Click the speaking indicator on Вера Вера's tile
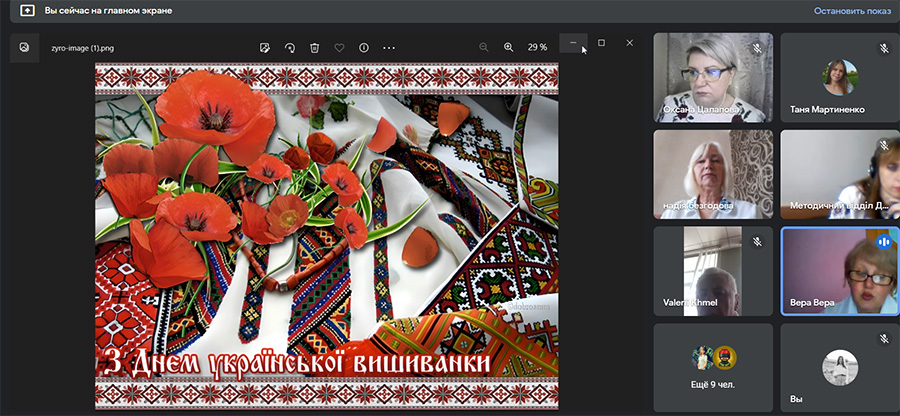Image resolution: width=900 pixels, height=416 pixels. pyautogui.click(x=884, y=242)
